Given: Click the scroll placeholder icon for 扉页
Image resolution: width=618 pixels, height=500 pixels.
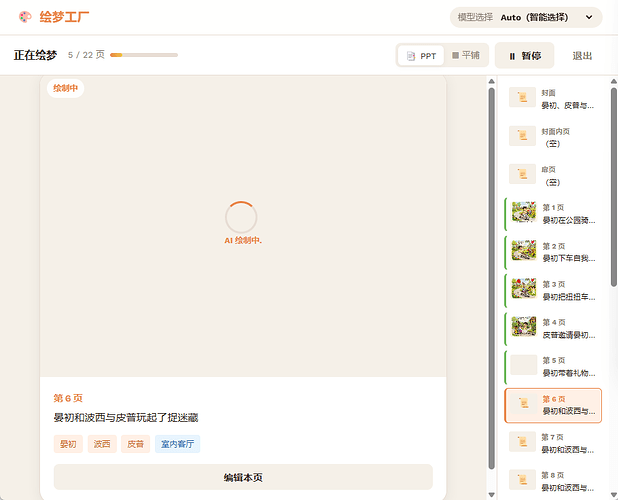Looking at the screenshot, I should [x=522, y=174].
